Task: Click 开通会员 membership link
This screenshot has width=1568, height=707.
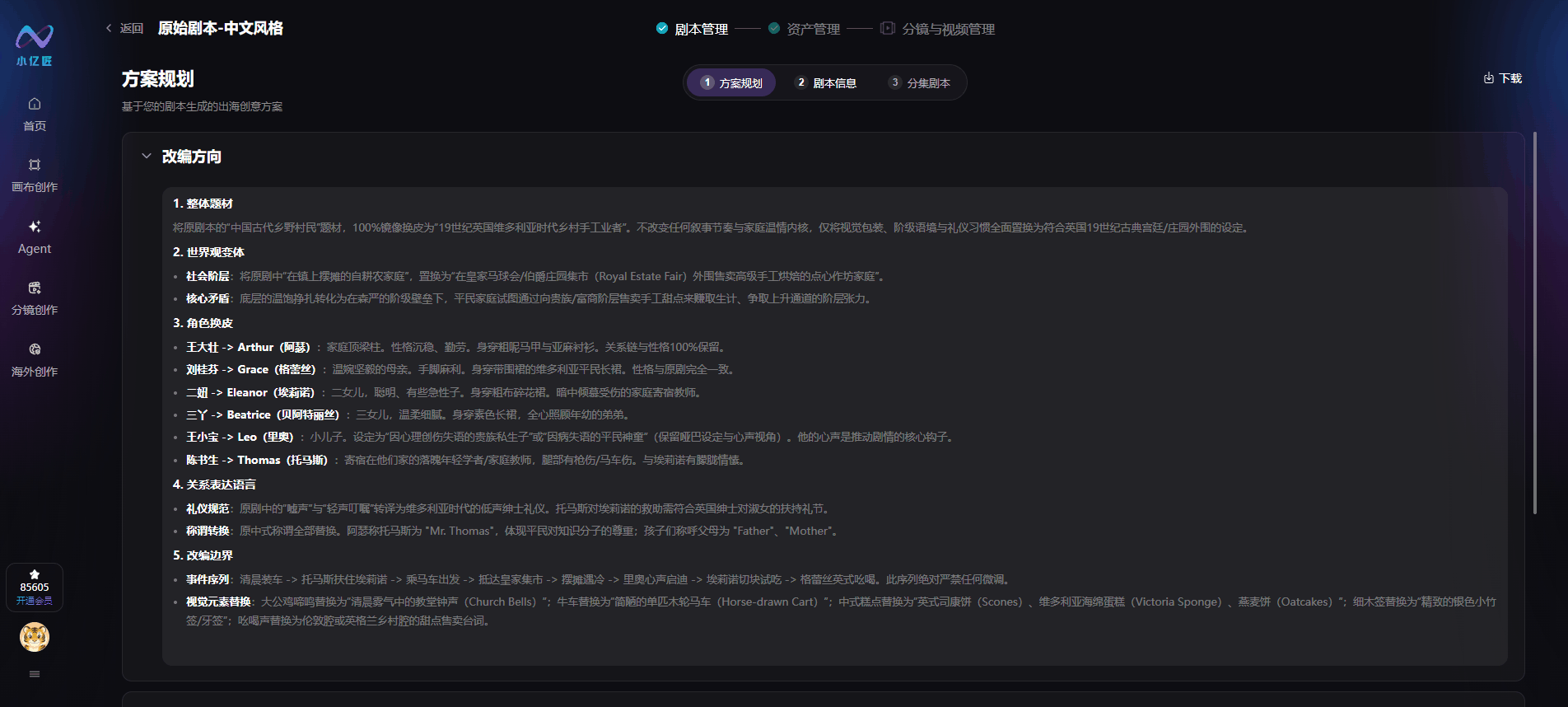Action: pos(35,601)
